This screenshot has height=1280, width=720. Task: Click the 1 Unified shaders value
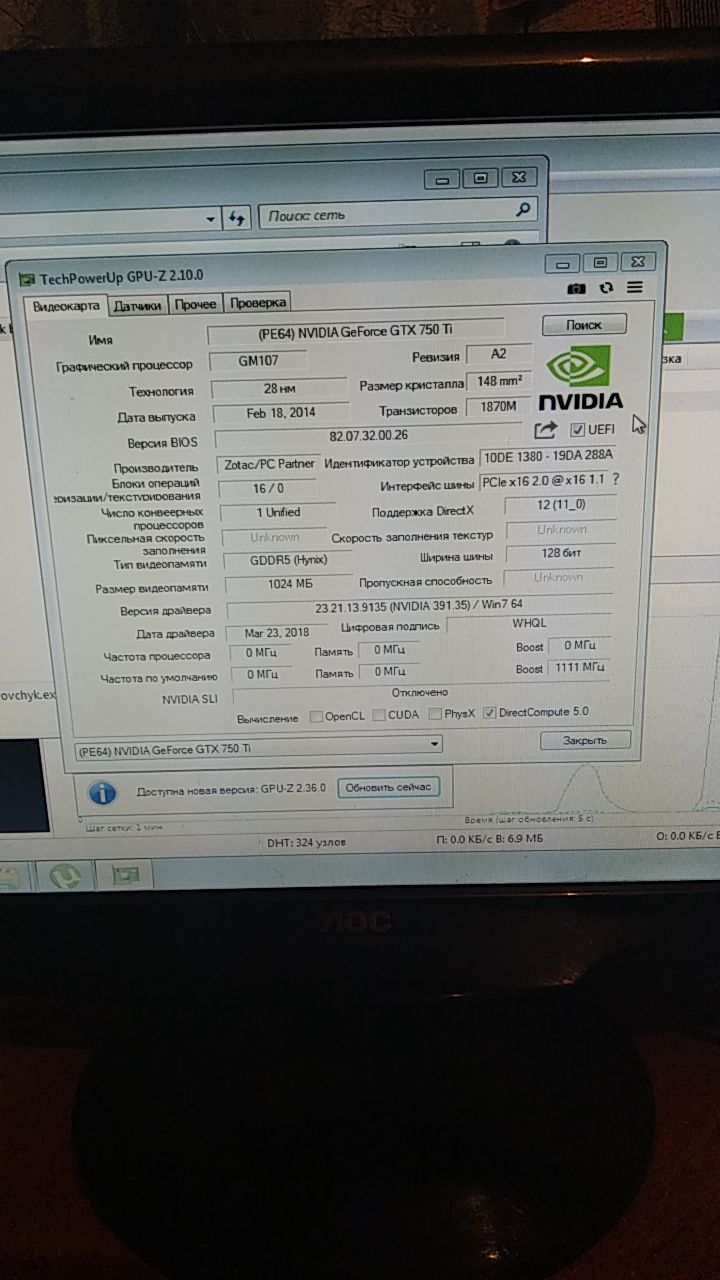pos(277,512)
